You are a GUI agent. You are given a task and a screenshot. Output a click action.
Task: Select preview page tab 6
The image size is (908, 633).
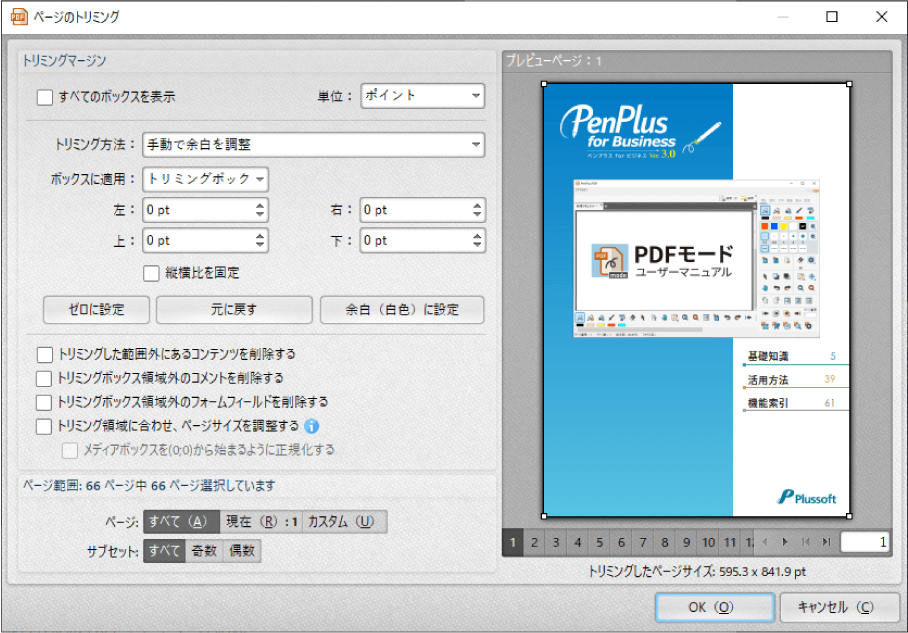(621, 543)
